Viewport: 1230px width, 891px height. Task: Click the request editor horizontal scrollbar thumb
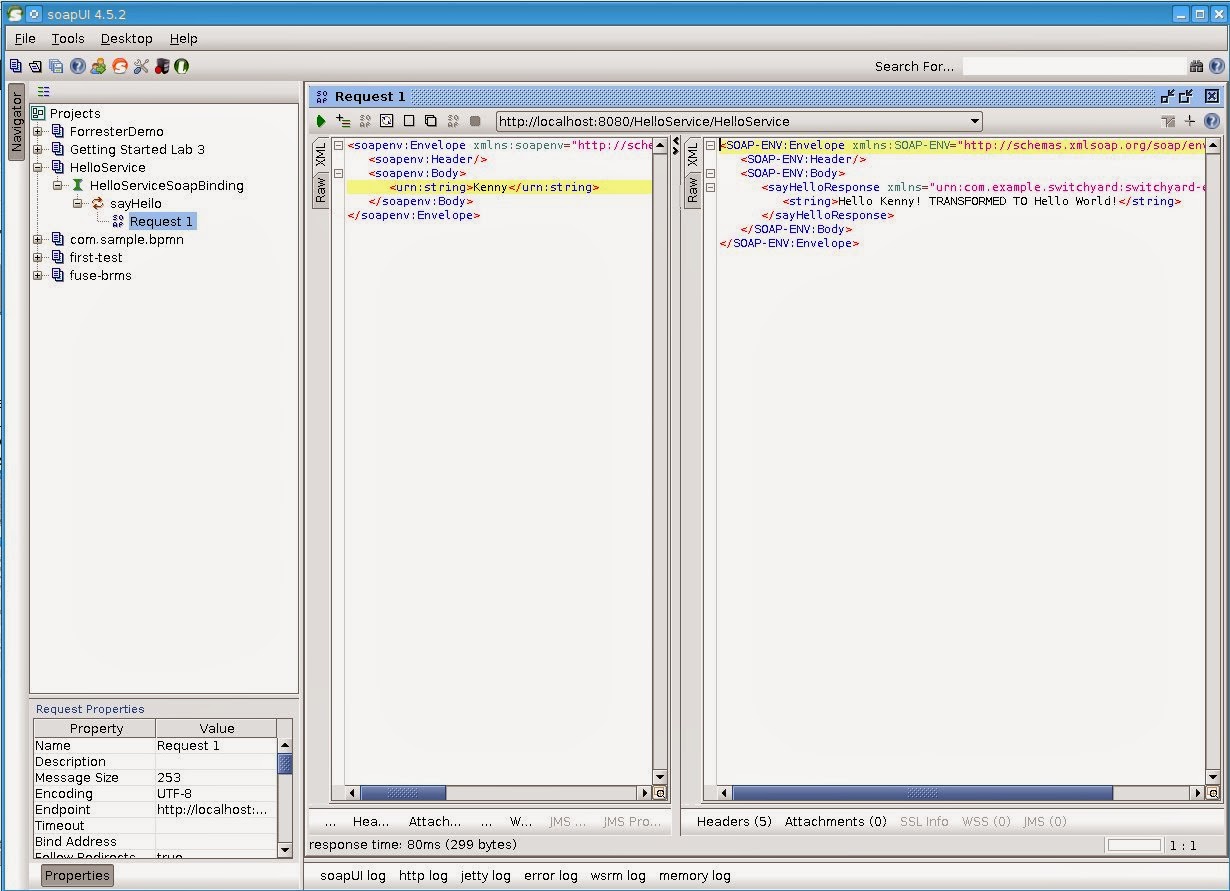click(x=403, y=793)
